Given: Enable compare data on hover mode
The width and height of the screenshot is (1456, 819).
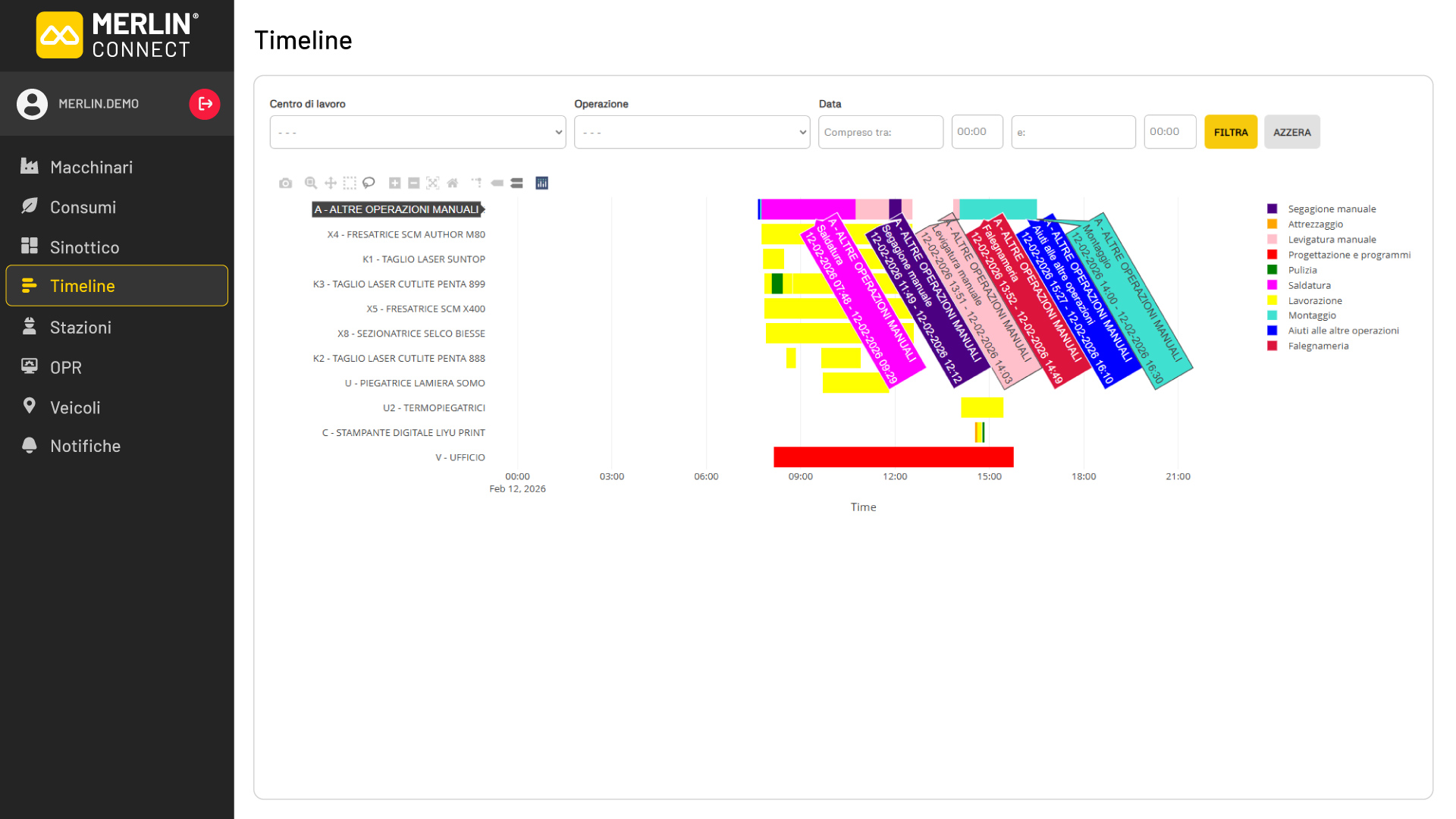Looking at the screenshot, I should (516, 183).
